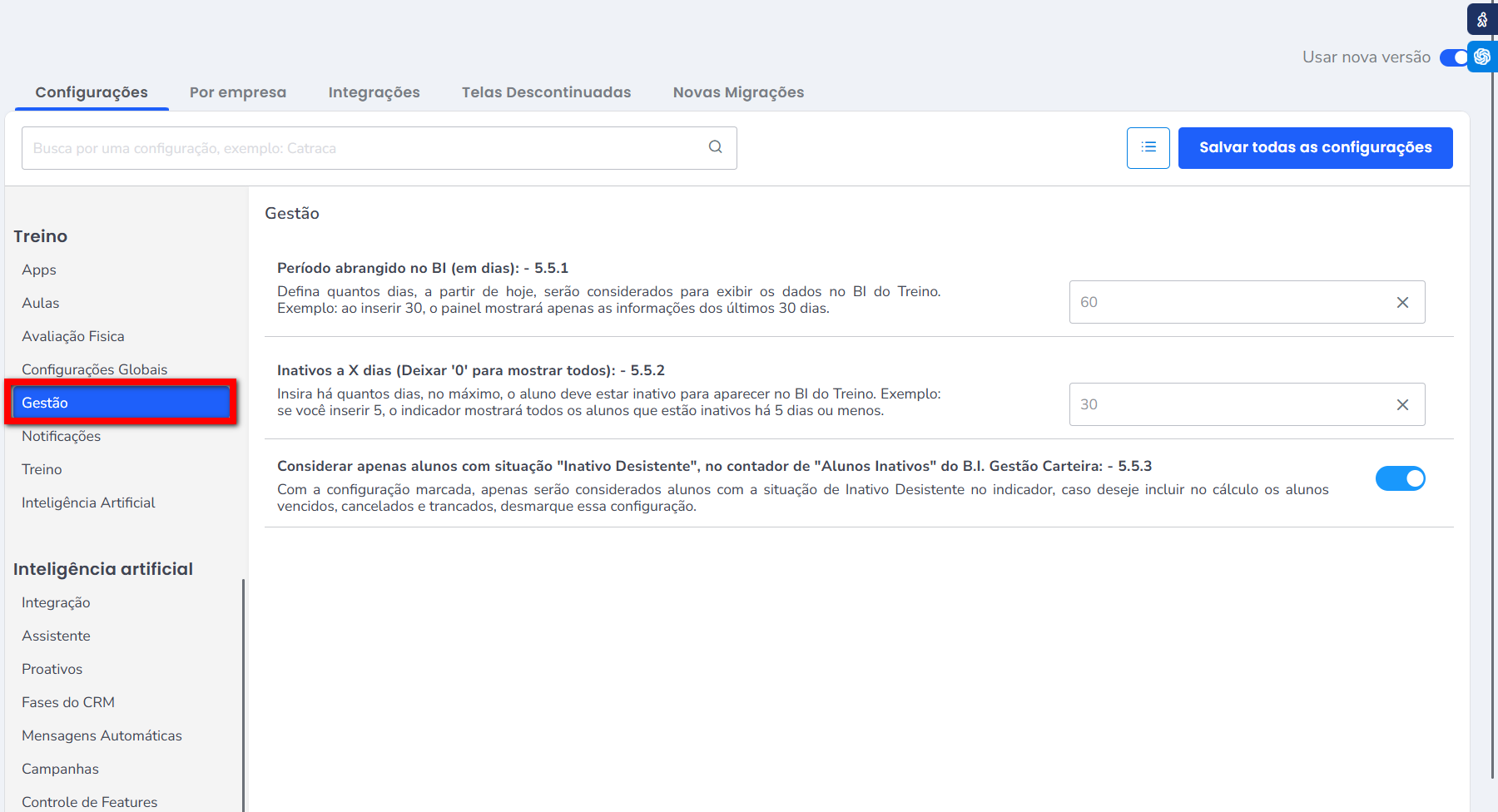The height and width of the screenshot is (812, 1498).
Task: Disable the Inativo Desistente toggle
Action: [1400, 478]
